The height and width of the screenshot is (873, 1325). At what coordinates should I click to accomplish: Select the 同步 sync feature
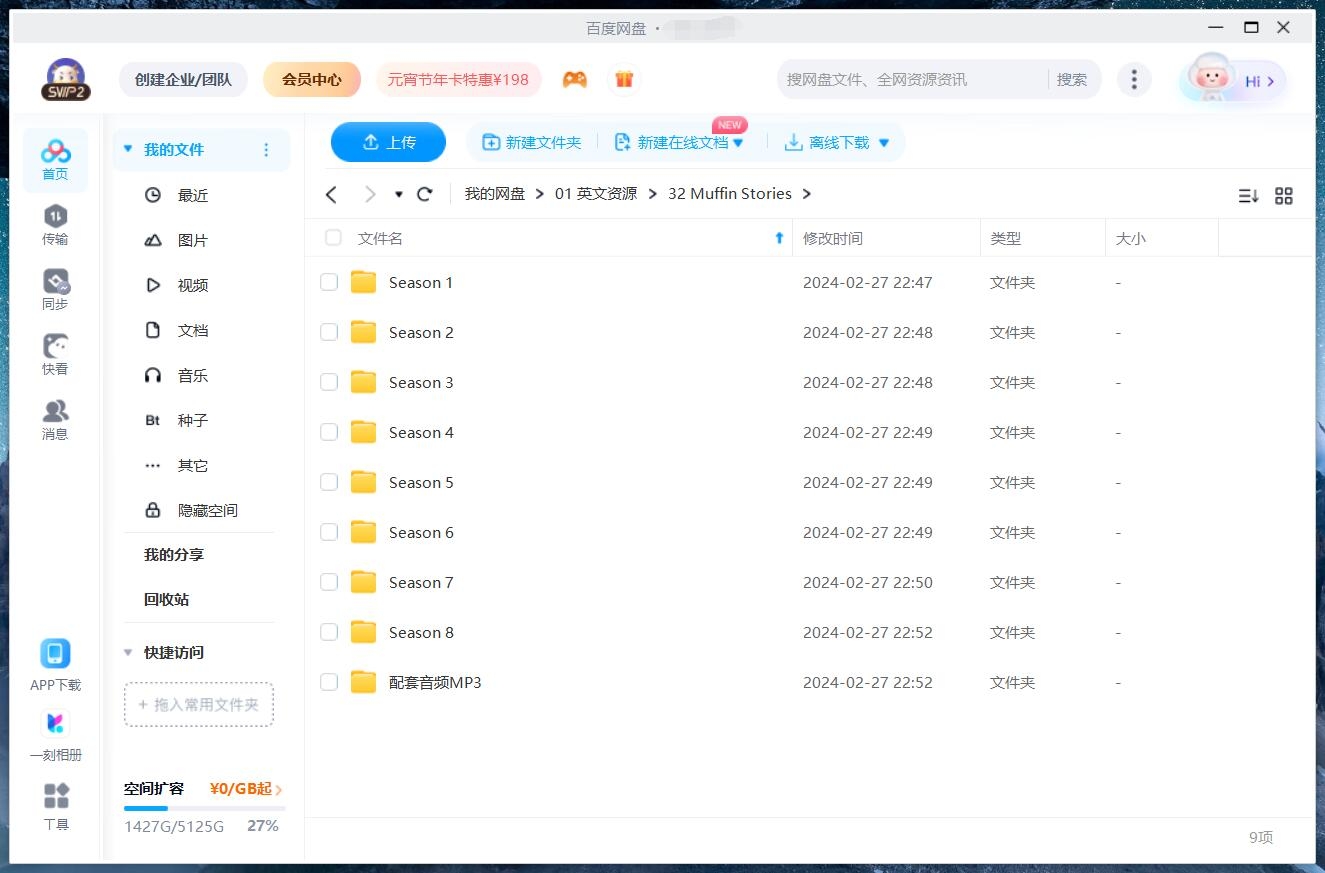coord(55,289)
